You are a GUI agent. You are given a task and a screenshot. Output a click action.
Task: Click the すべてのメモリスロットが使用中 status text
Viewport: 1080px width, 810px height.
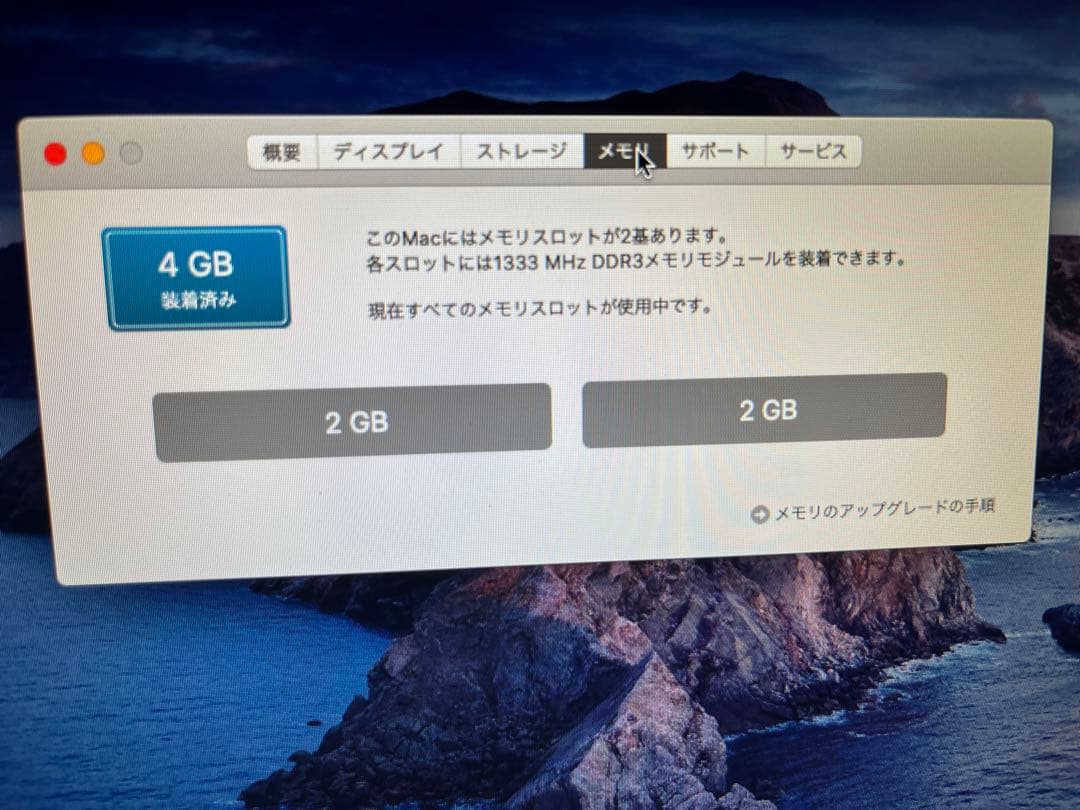click(x=541, y=308)
